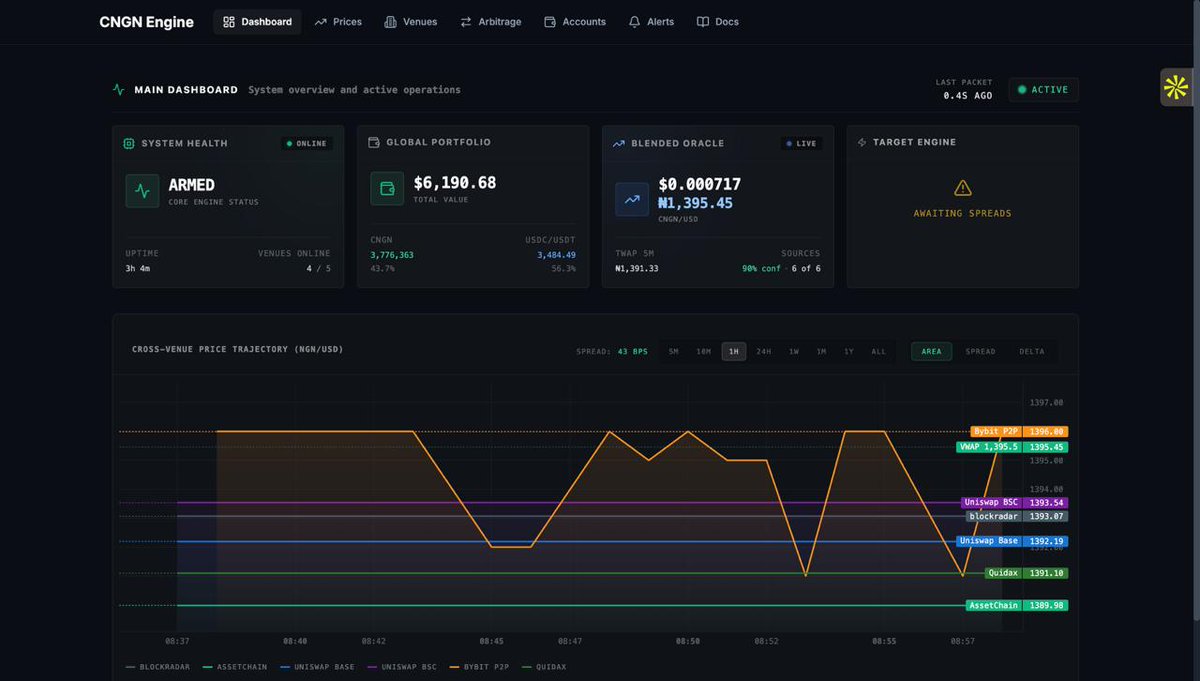Click the System Health chip icon
Viewport: 1200px width, 681px height.
tap(129, 144)
